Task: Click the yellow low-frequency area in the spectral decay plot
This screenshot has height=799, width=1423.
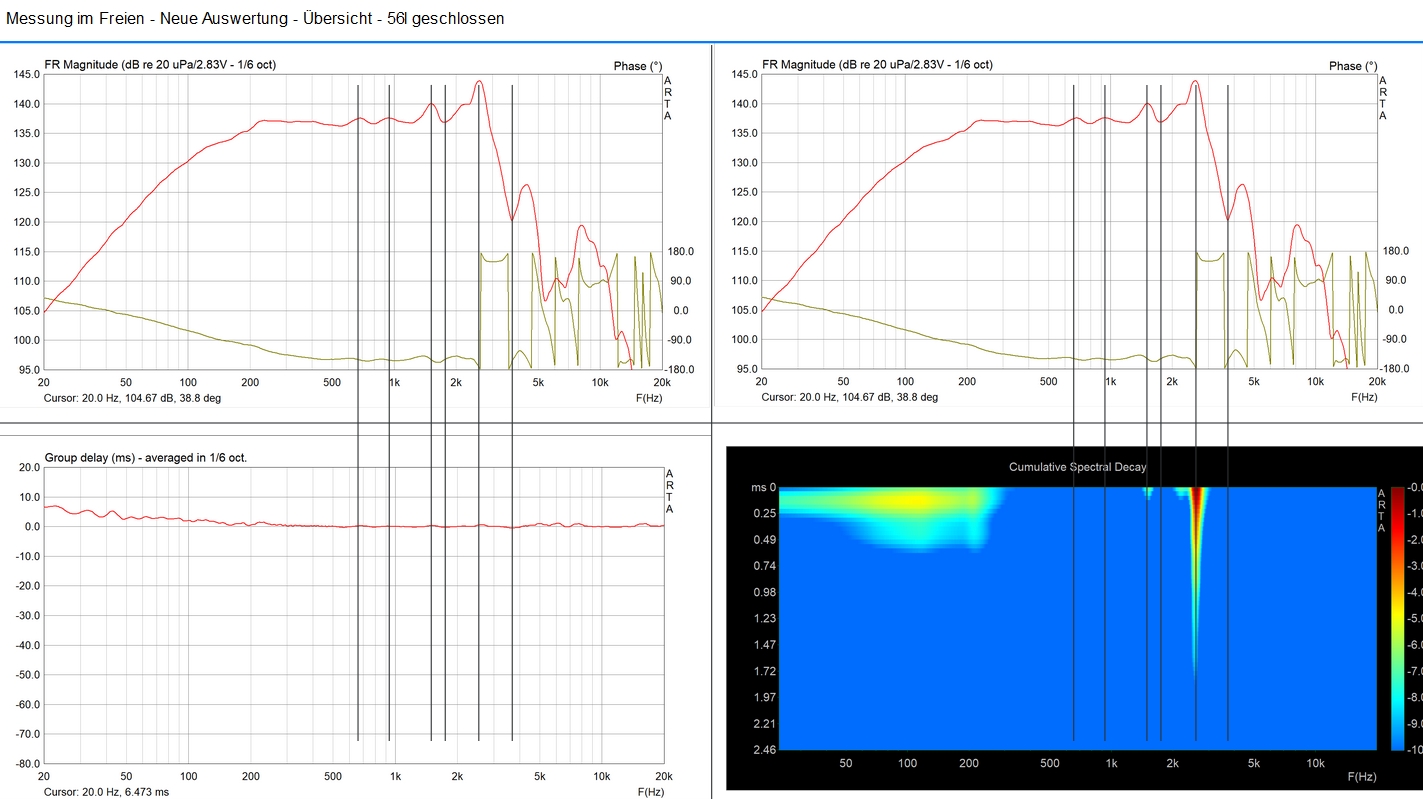Action: pos(910,501)
